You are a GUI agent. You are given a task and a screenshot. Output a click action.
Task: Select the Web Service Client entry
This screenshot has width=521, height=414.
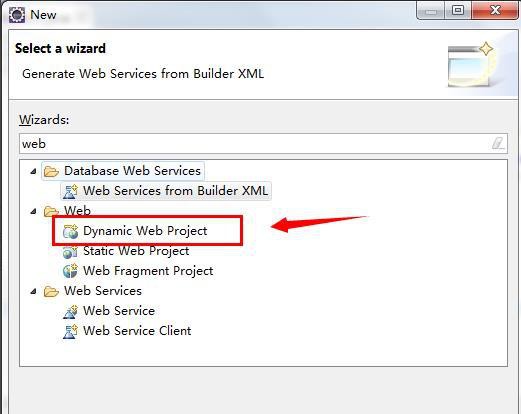click(x=137, y=331)
